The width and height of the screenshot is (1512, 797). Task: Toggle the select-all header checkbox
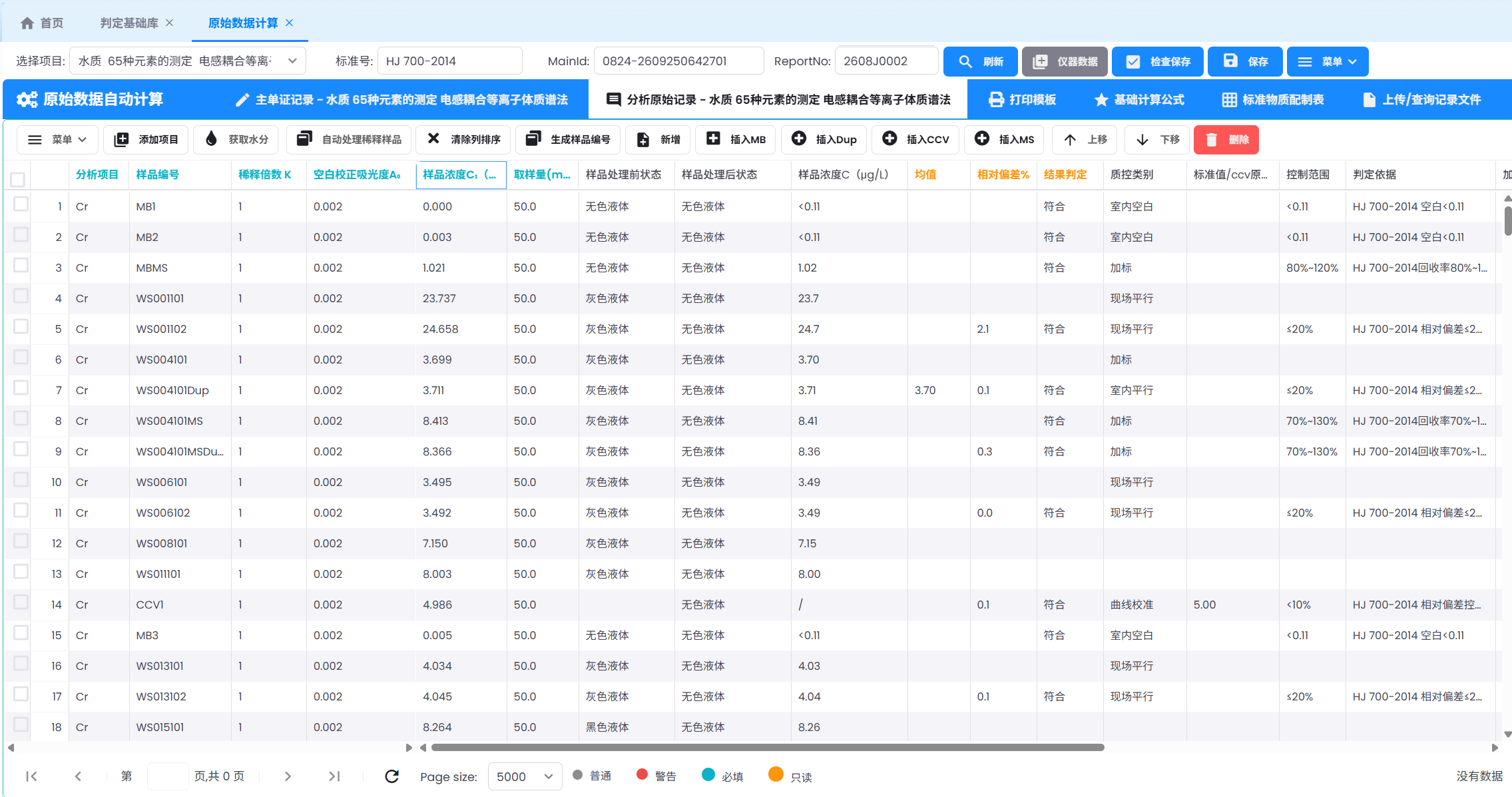tap(18, 179)
